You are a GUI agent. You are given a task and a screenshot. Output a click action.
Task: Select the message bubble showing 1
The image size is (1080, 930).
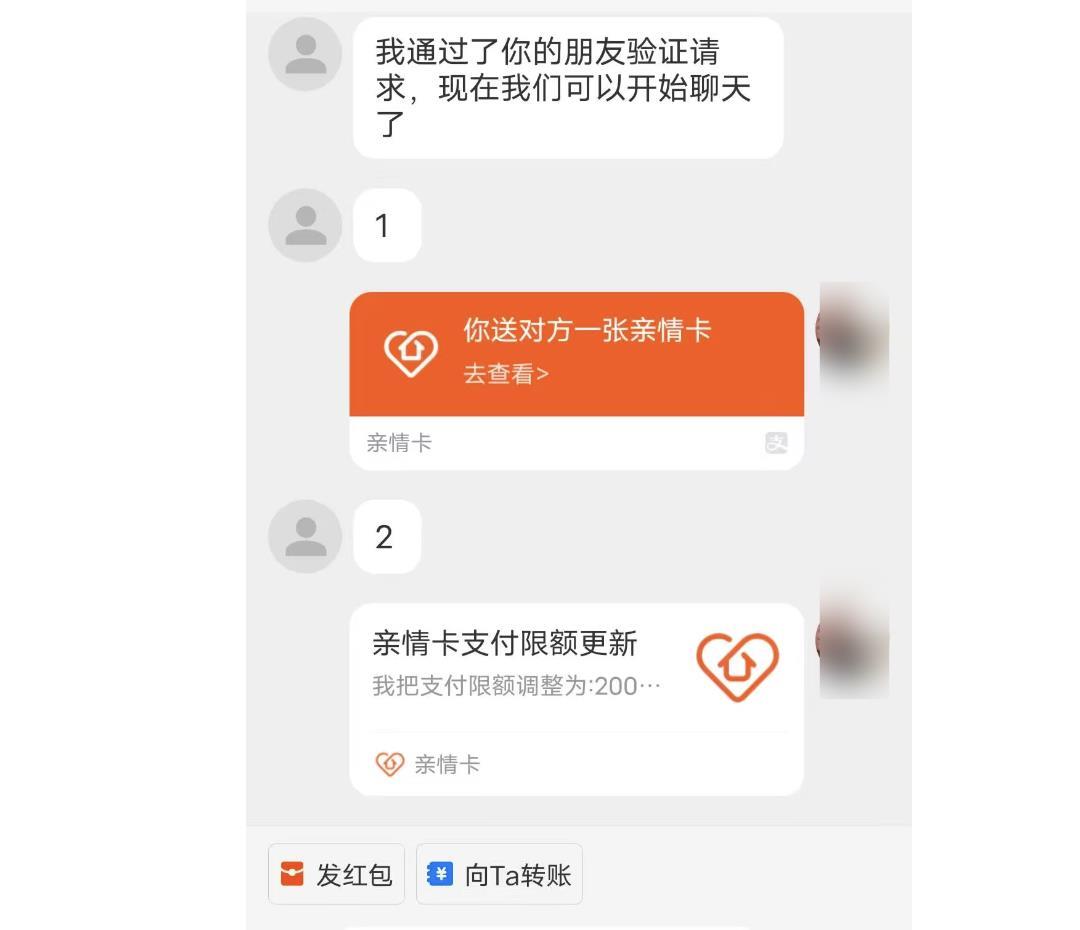coord(387,225)
